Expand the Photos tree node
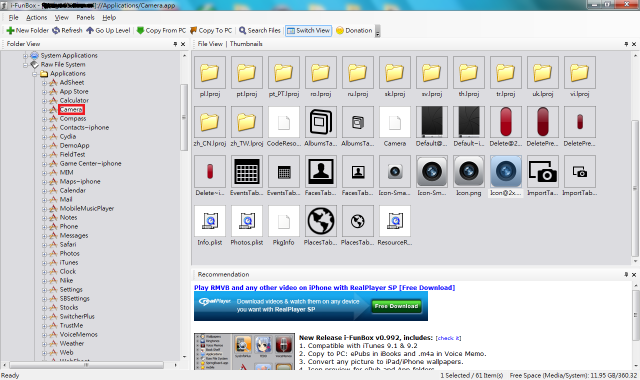This screenshot has height=380, width=640. (44, 253)
